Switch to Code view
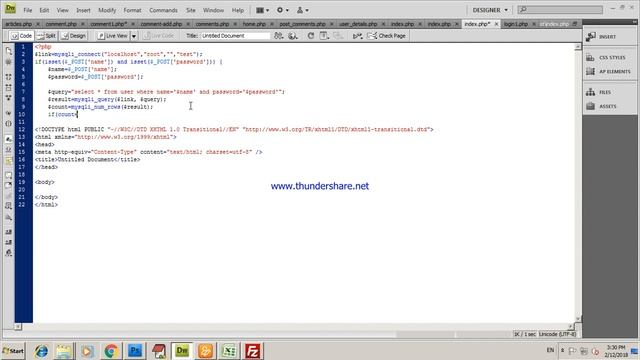This screenshot has height=360, width=640. [21, 36]
